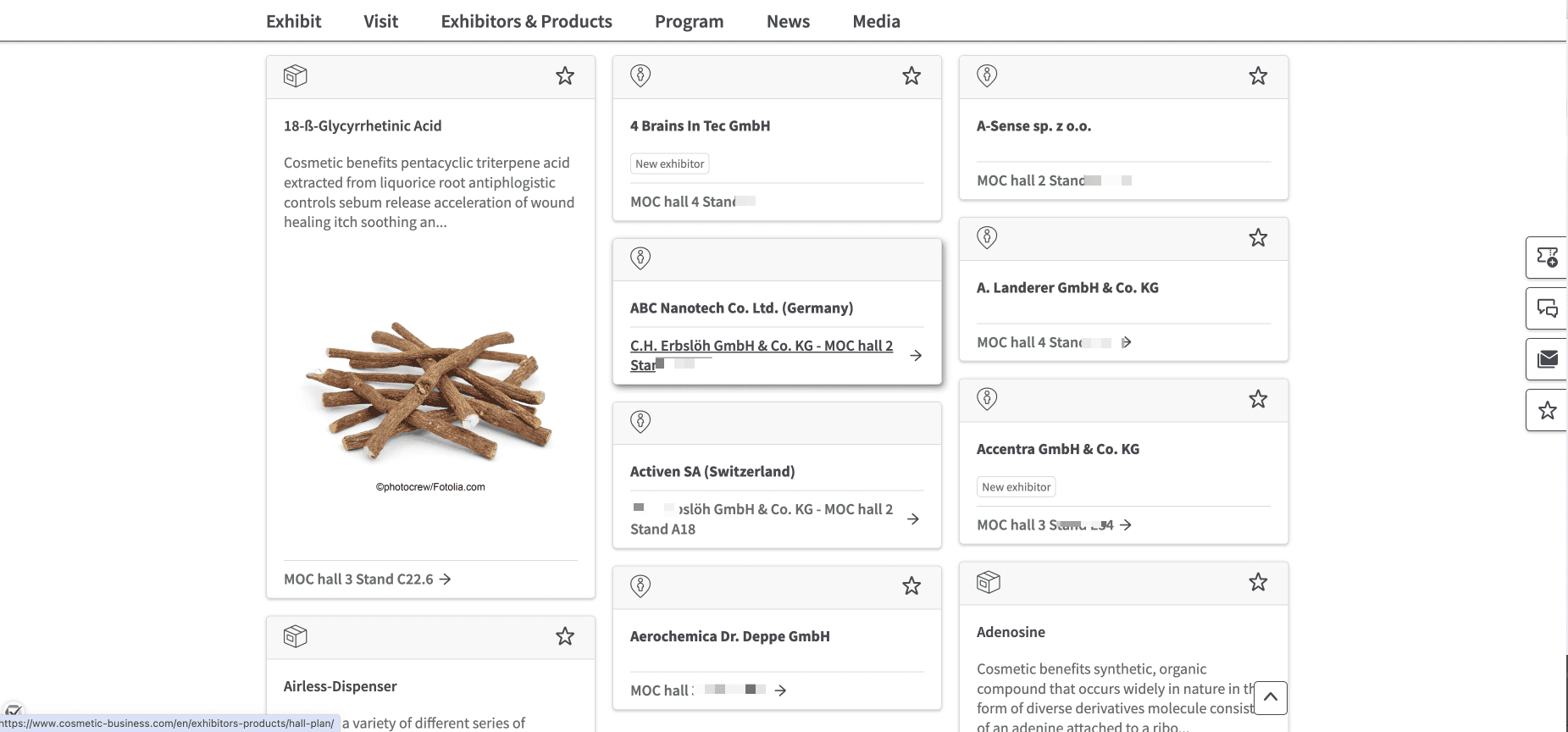
Task: Favorite the 18-ß-Glycyrrhetinic Acid card star
Action: coord(565,76)
